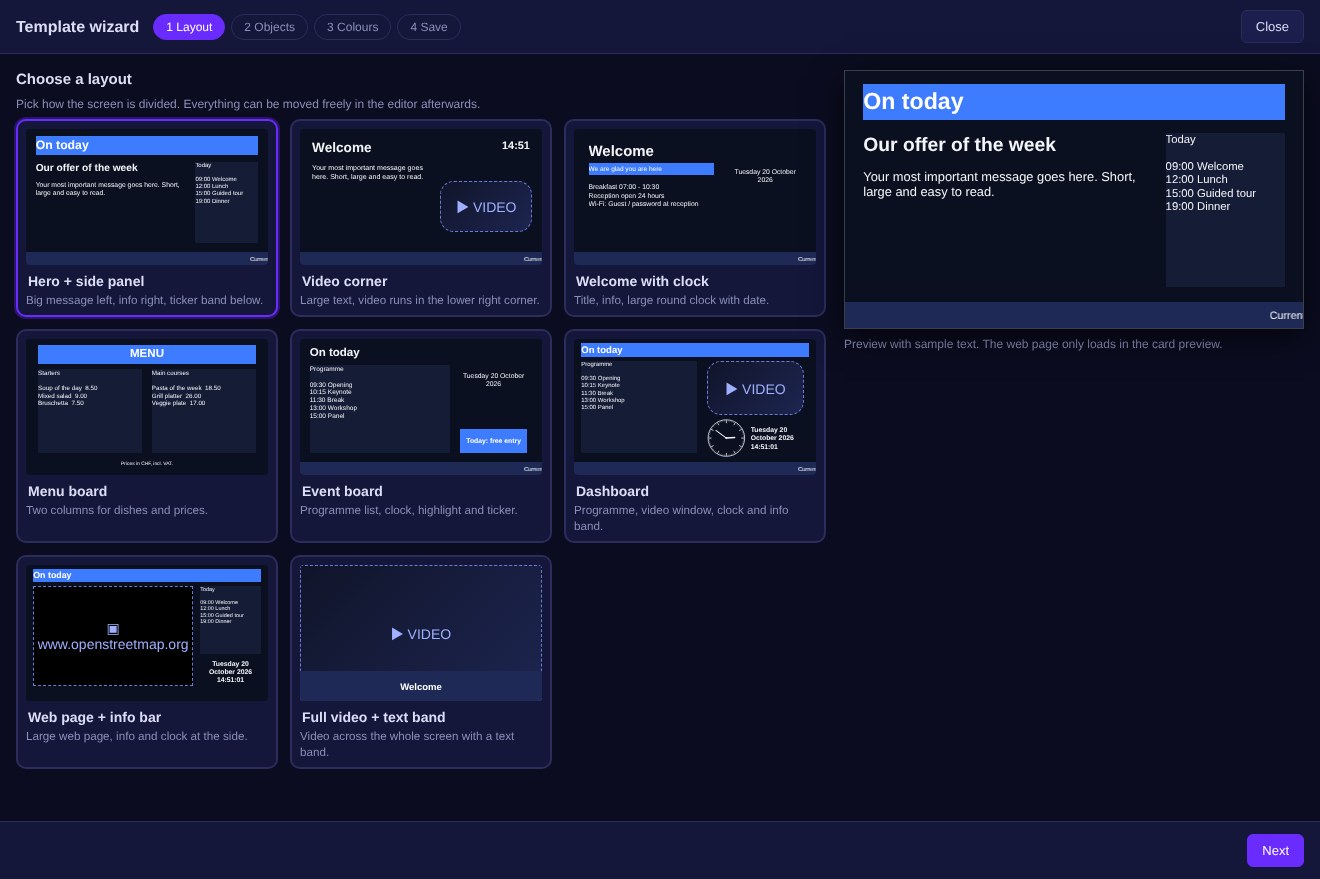The height and width of the screenshot is (879, 1320).
Task: Choose the Video corner layout card
Action: click(421, 218)
